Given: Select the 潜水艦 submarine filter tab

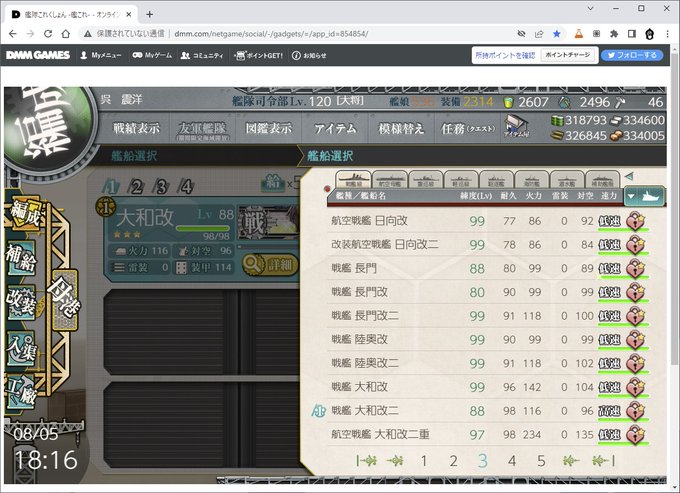Looking at the screenshot, I should (x=567, y=180).
